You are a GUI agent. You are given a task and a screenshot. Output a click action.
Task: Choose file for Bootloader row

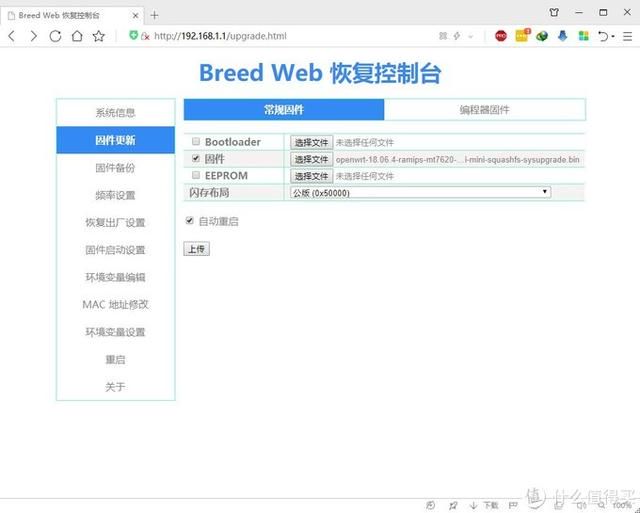click(311, 142)
